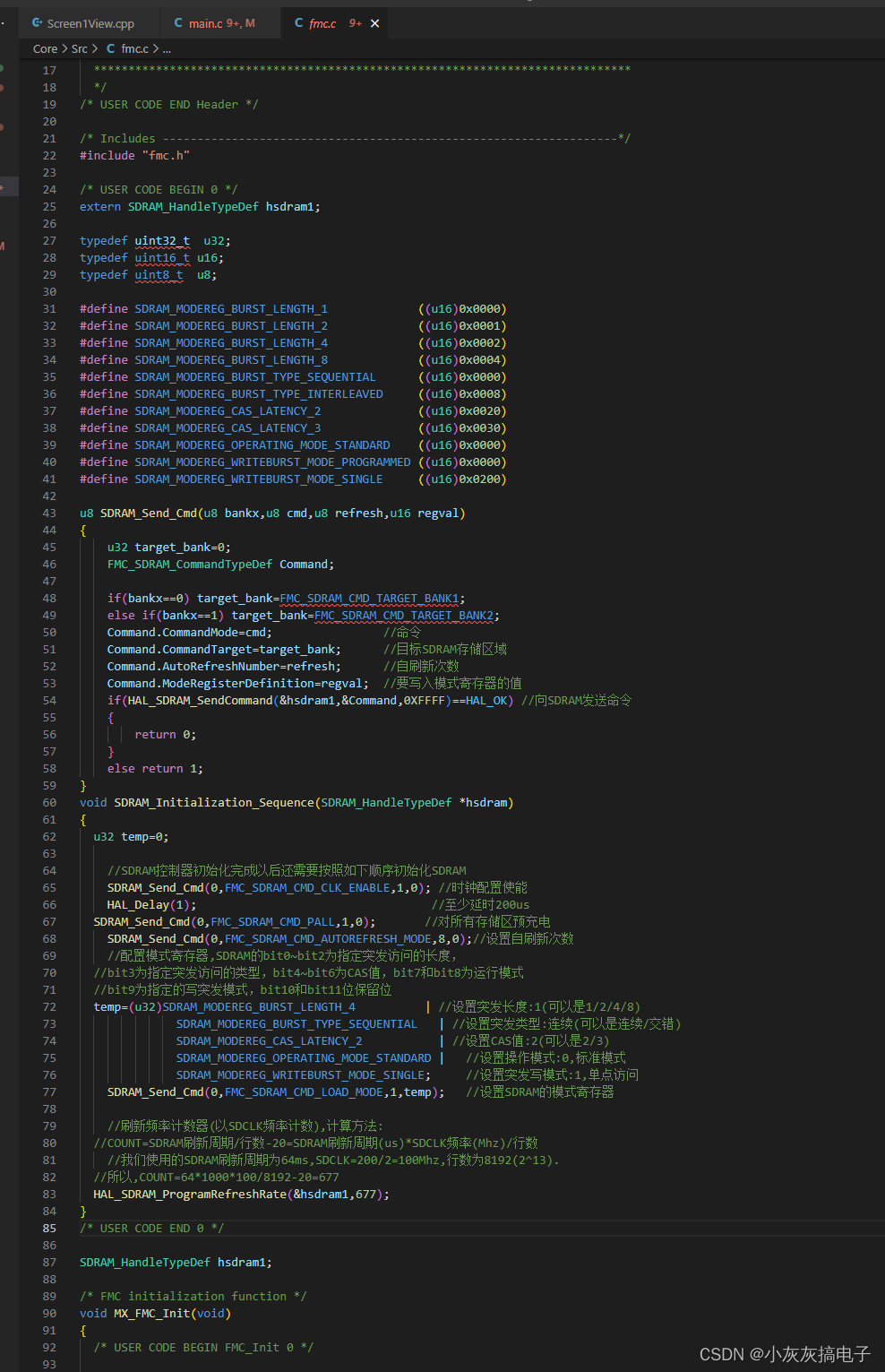Image resolution: width=885 pixels, height=1372 pixels.
Task: Expand the breadcrumb ellipsis after fmc.c
Action: (x=167, y=49)
